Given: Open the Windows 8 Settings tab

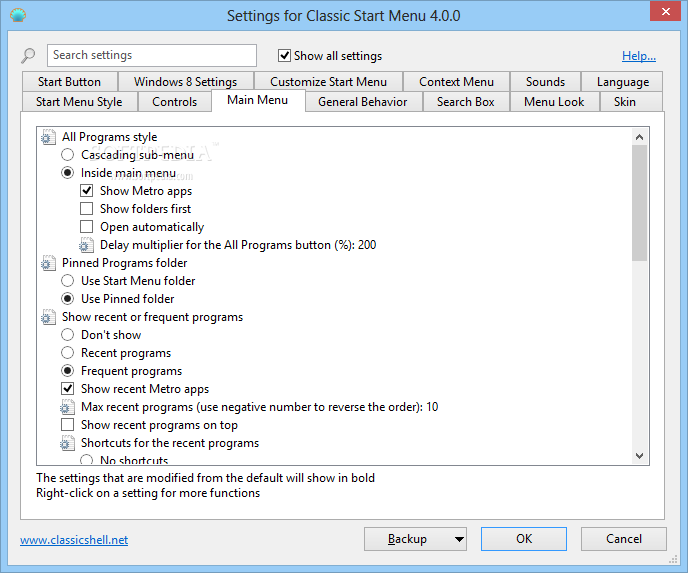Looking at the screenshot, I should coord(185,82).
